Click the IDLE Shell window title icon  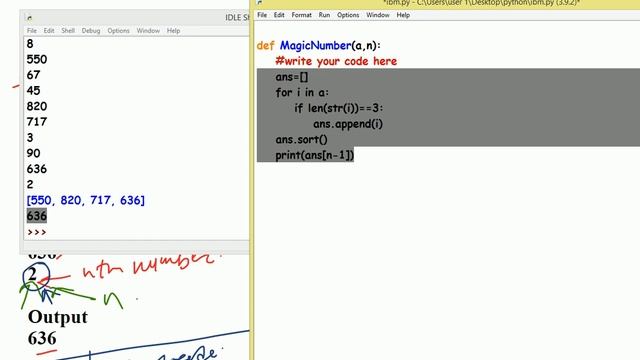point(29,18)
